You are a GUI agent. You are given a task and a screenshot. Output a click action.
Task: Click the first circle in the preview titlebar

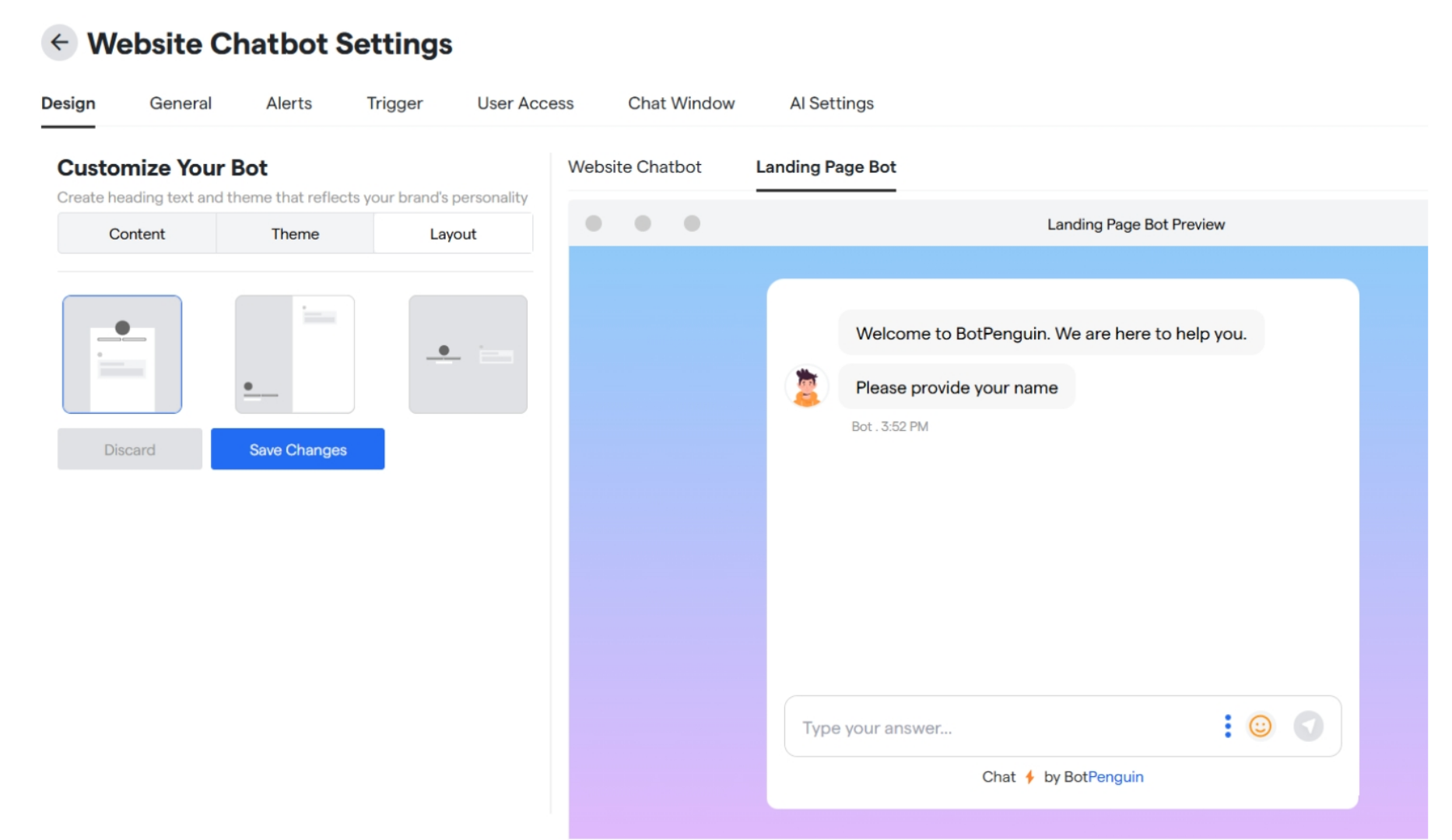pyautogui.click(x=594, y=223)
